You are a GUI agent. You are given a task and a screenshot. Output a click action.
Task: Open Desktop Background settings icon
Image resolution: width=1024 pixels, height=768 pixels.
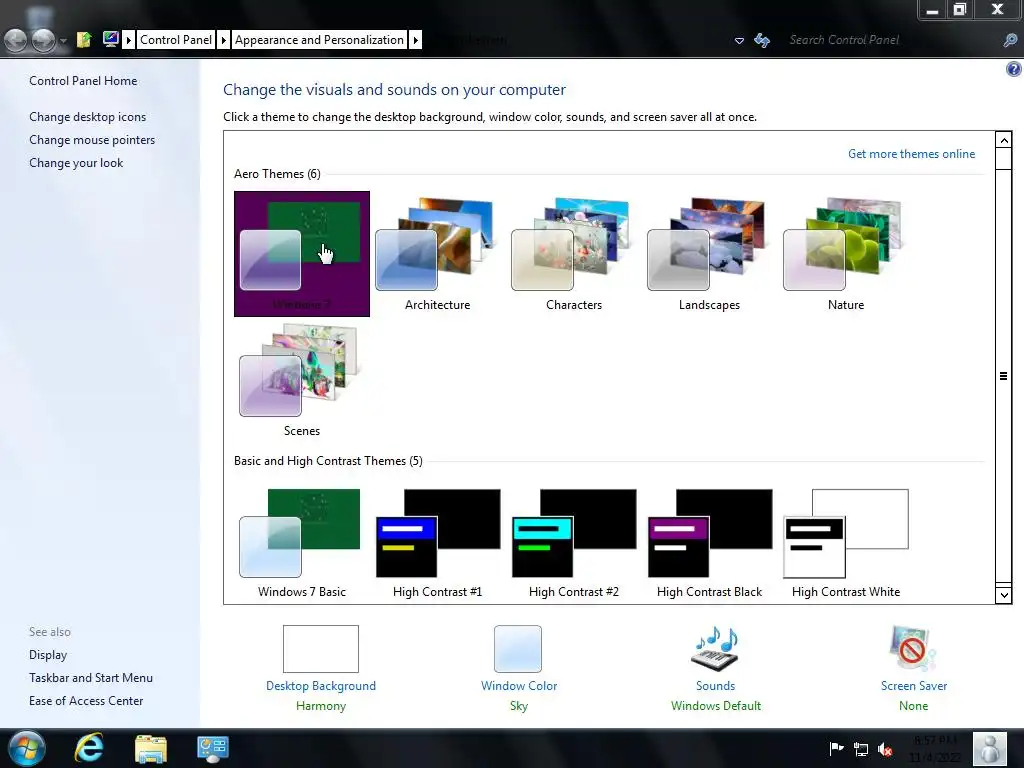(x=321, y=648)
